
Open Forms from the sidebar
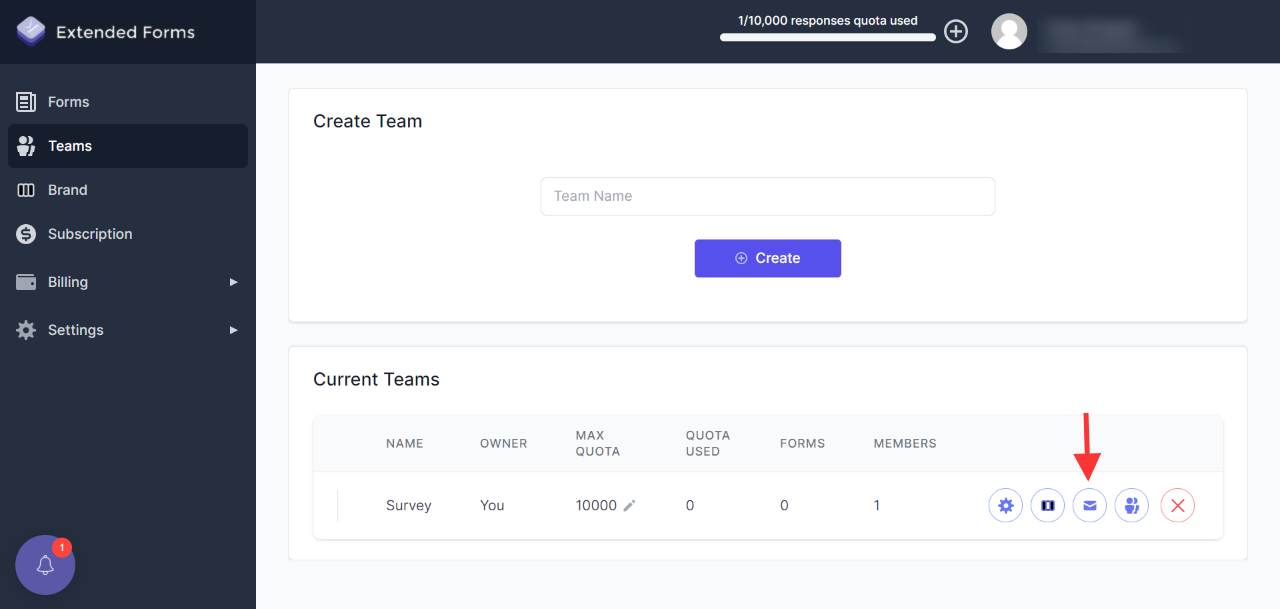pyautogui.click(x=128, y=102)
